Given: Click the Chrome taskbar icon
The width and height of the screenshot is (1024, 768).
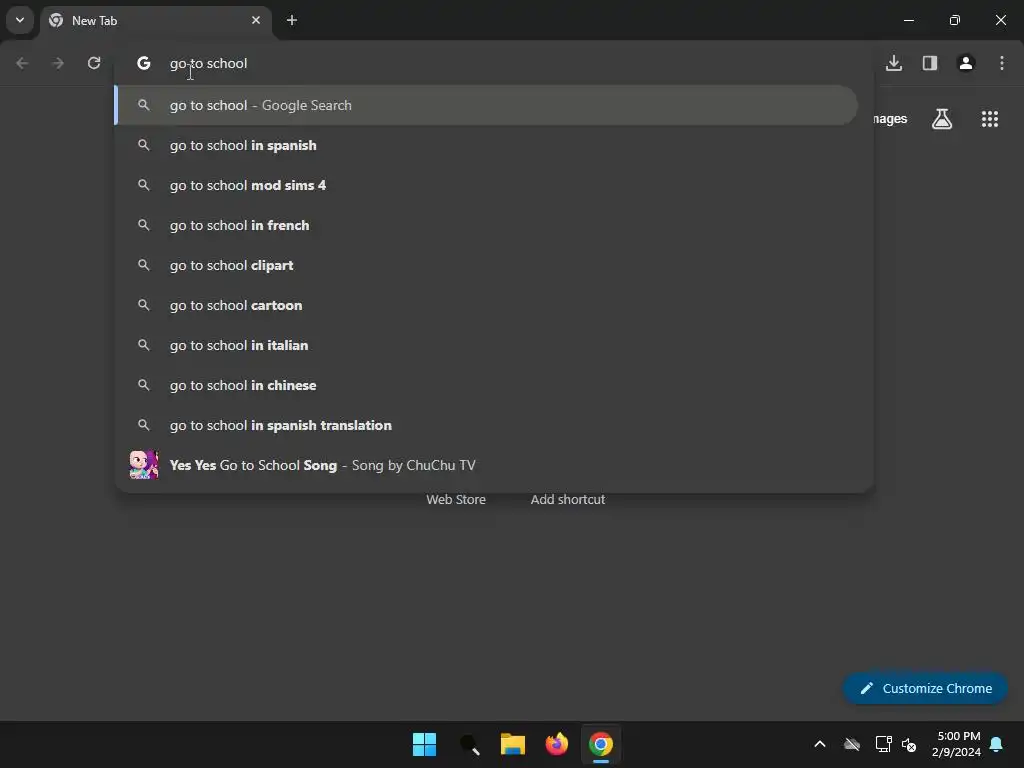Looking at the screenshot, I should [601, 744].
